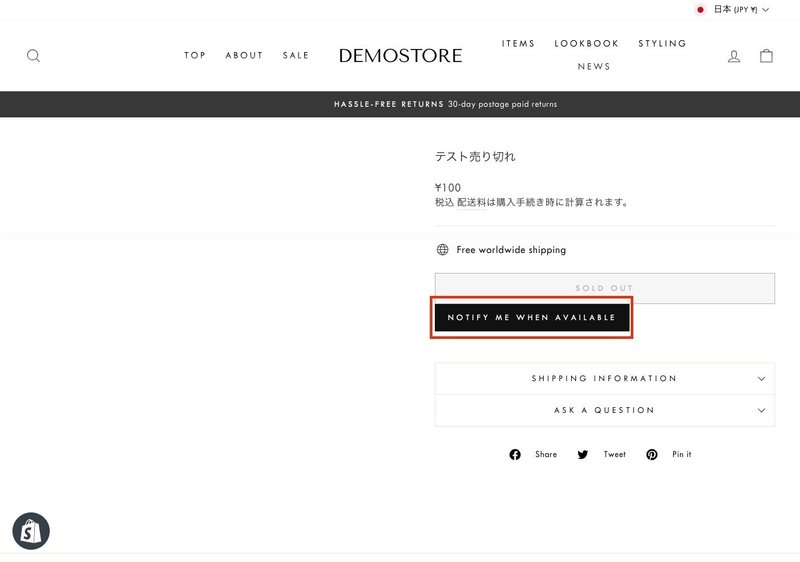
Task: Open the STYLING menu item
Action: click(x=662, y=43)
